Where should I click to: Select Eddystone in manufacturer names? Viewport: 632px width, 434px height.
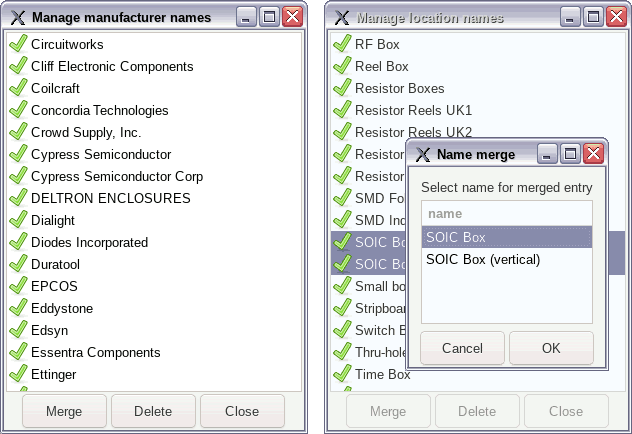point(154,308)
